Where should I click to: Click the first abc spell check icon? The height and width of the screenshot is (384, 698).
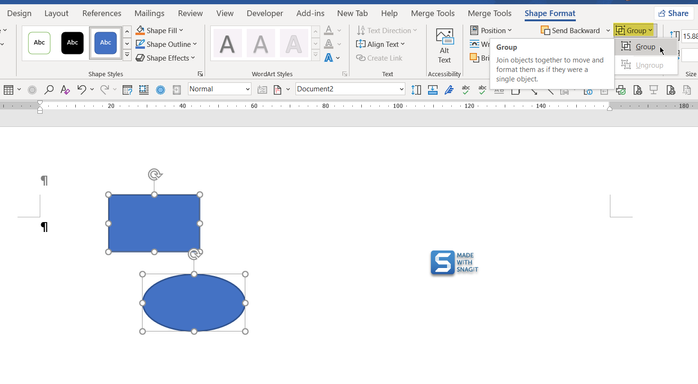click(x=466, y=90)
